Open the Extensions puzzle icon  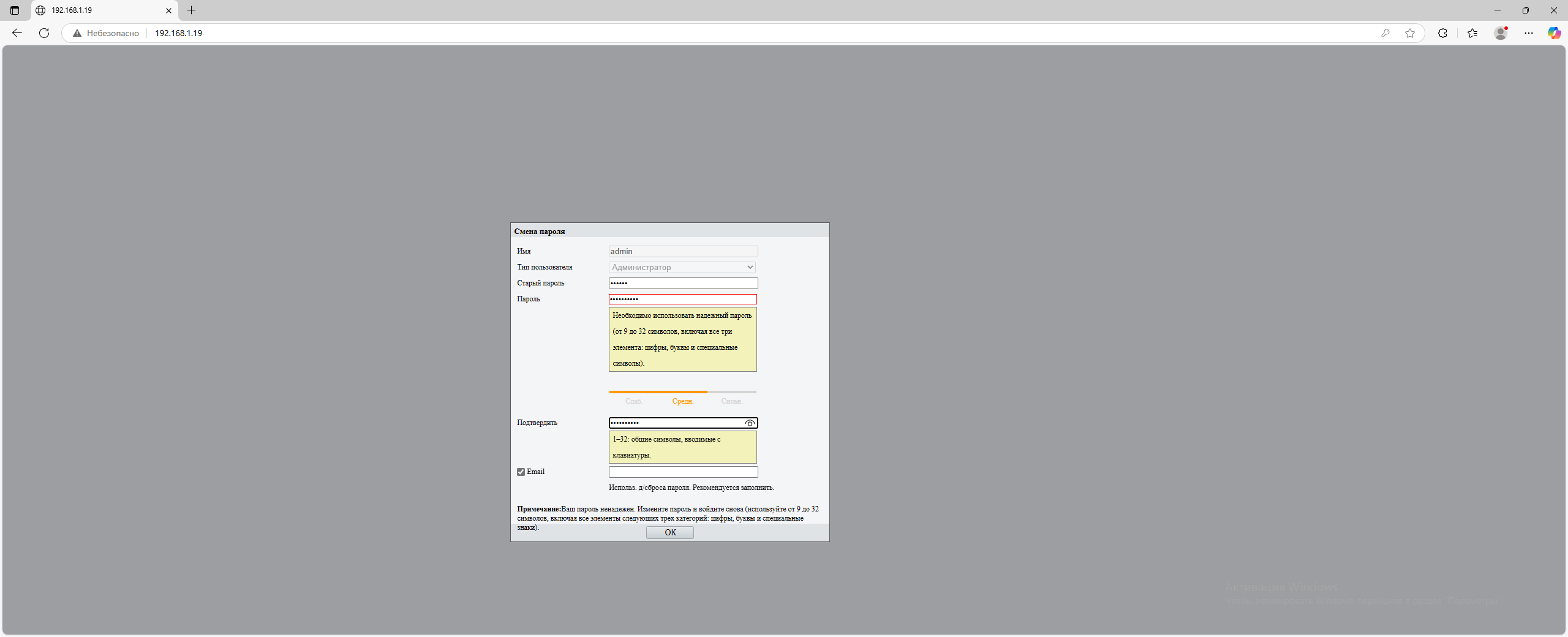pyautogui.click(x=1442, y=33)
